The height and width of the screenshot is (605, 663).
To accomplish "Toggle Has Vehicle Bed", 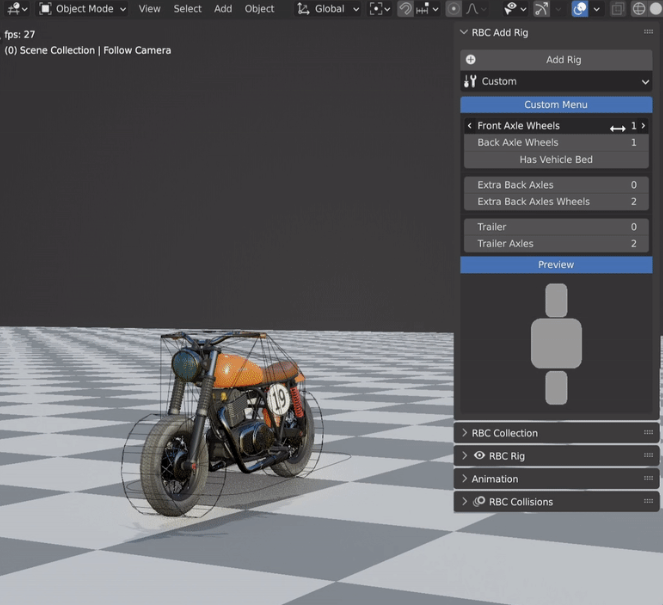I will (x=556, y=159).
